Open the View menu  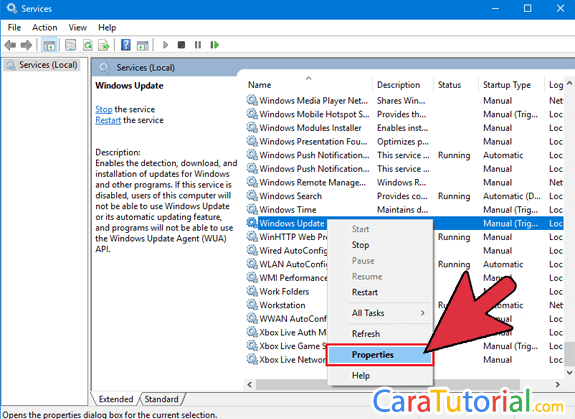coord(77,27)
